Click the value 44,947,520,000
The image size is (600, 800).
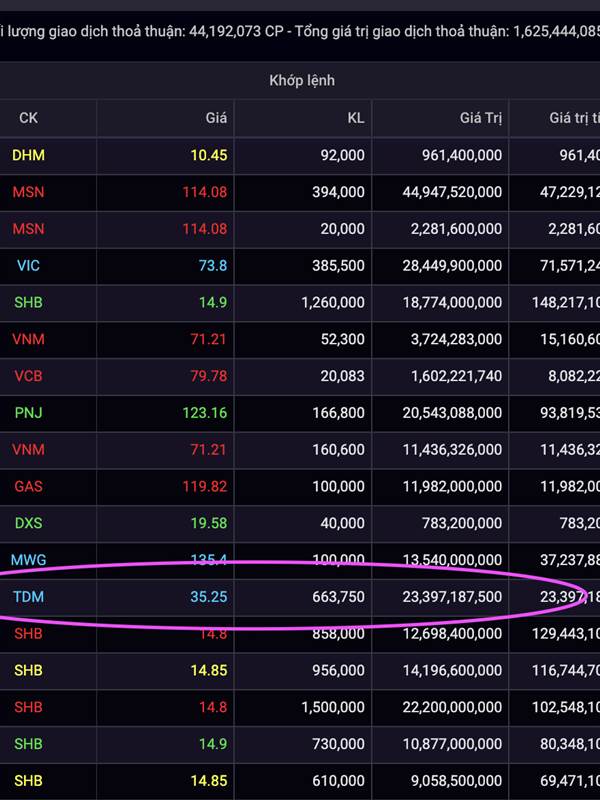[452, 192]
